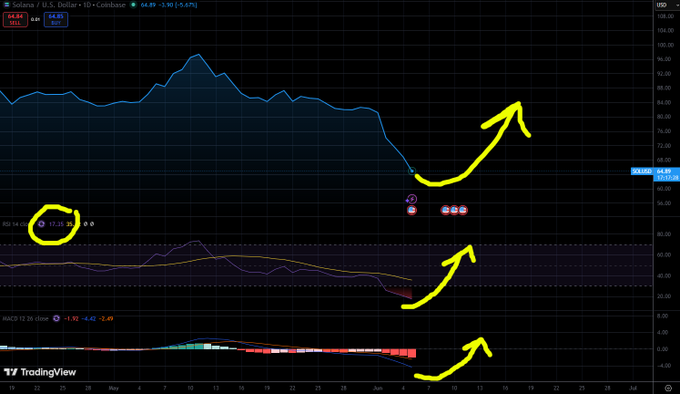
Task: Click the MACD value -2.49 in orange
Action: pyautogui.click(x=106, y=319)
